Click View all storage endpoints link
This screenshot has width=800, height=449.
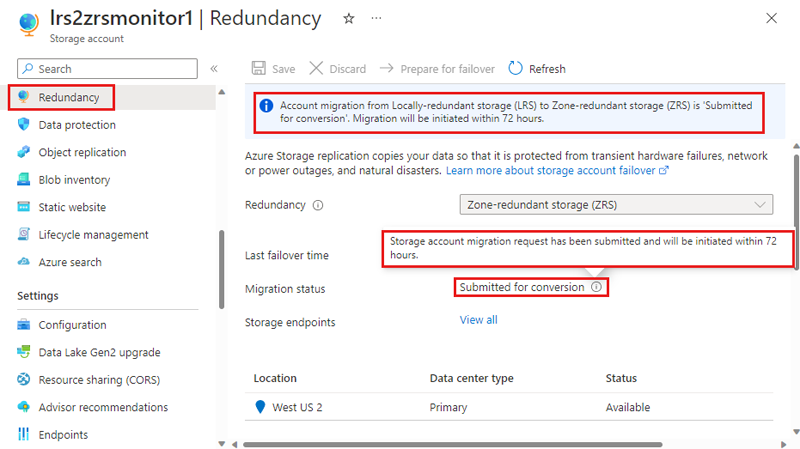479,320
